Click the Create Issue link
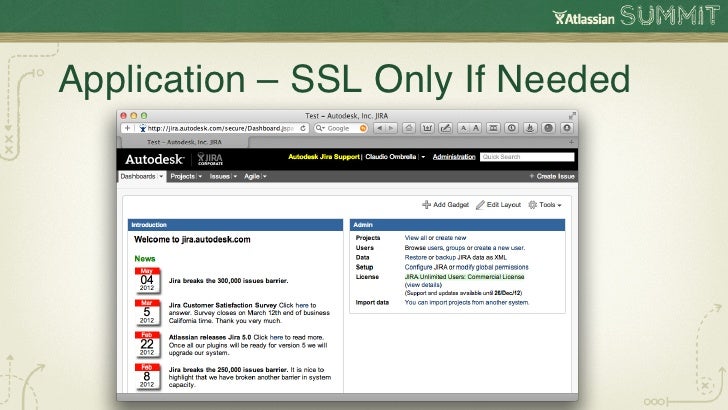This screenshot has height=410, width=728. click(x=552, y=176)
